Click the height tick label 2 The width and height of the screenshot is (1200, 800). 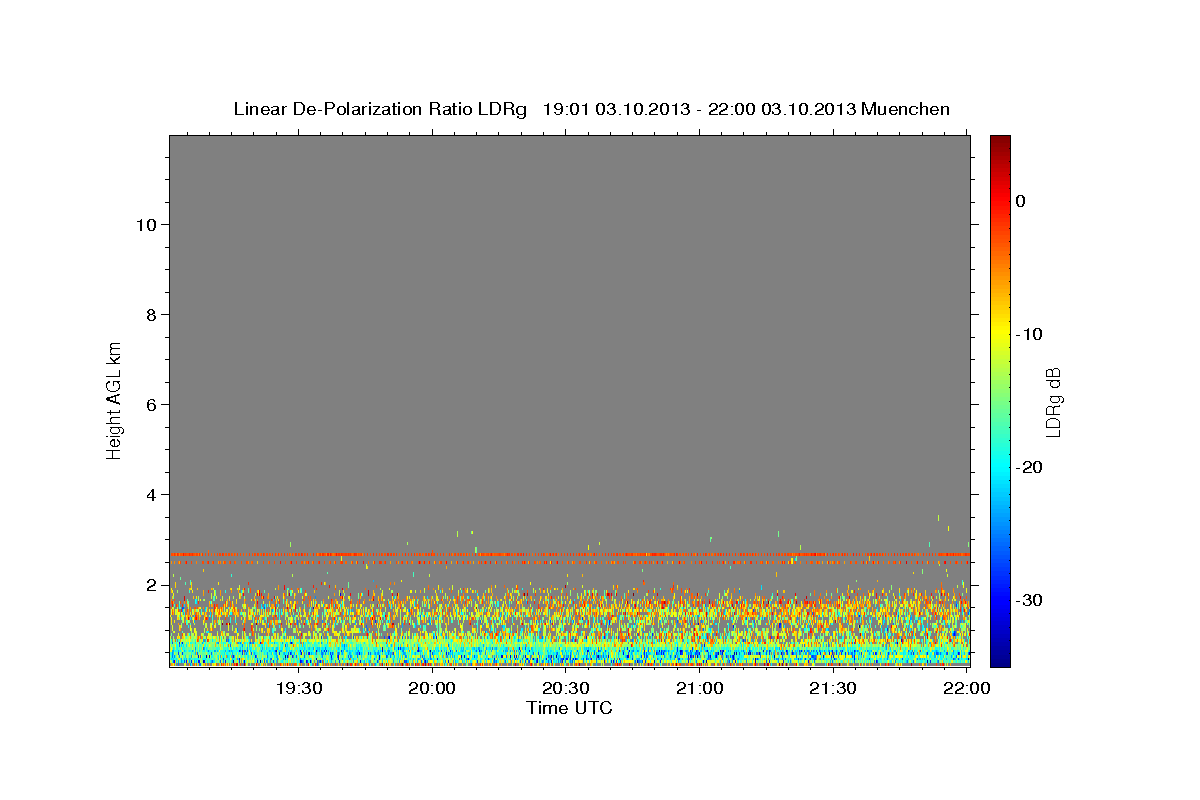(x=151, y=585)
